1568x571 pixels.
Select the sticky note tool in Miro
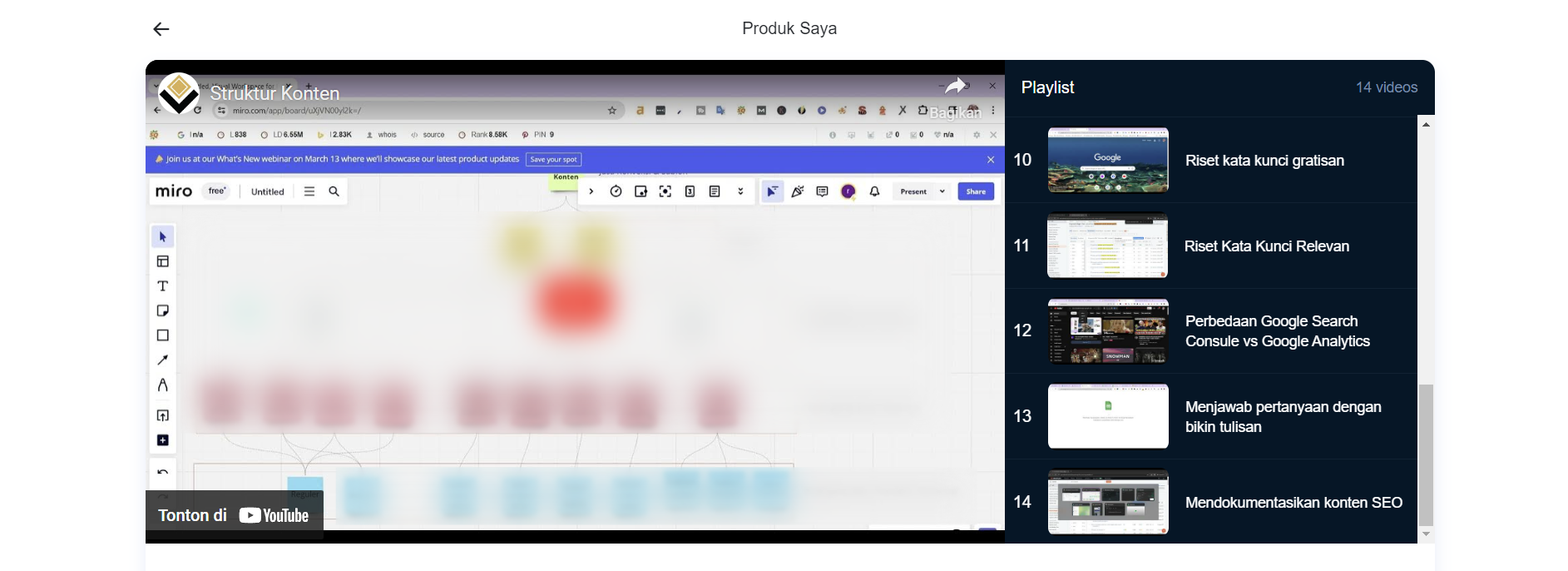point(163,310)
